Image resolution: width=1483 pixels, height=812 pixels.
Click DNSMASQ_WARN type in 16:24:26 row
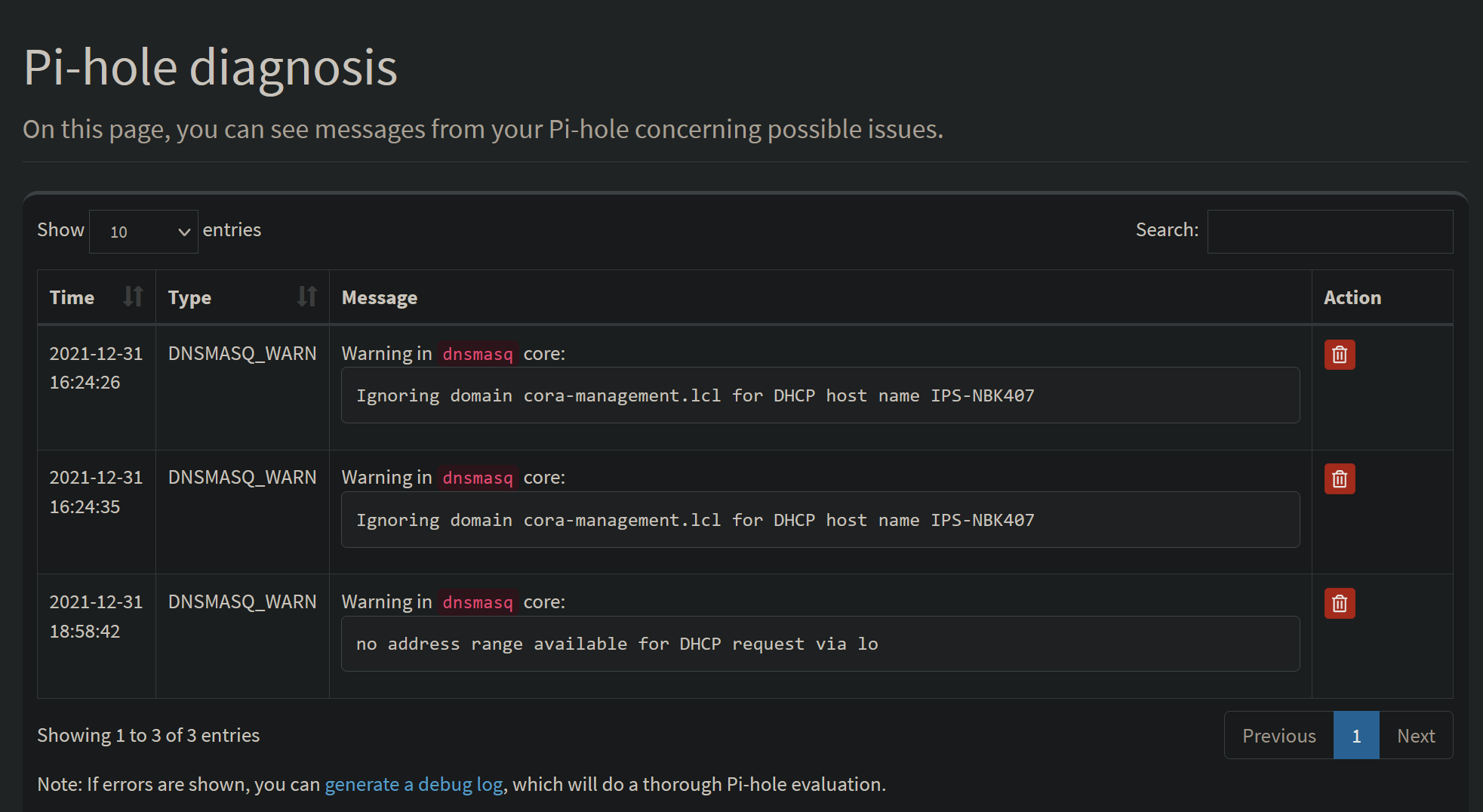[x=242, y=354]
